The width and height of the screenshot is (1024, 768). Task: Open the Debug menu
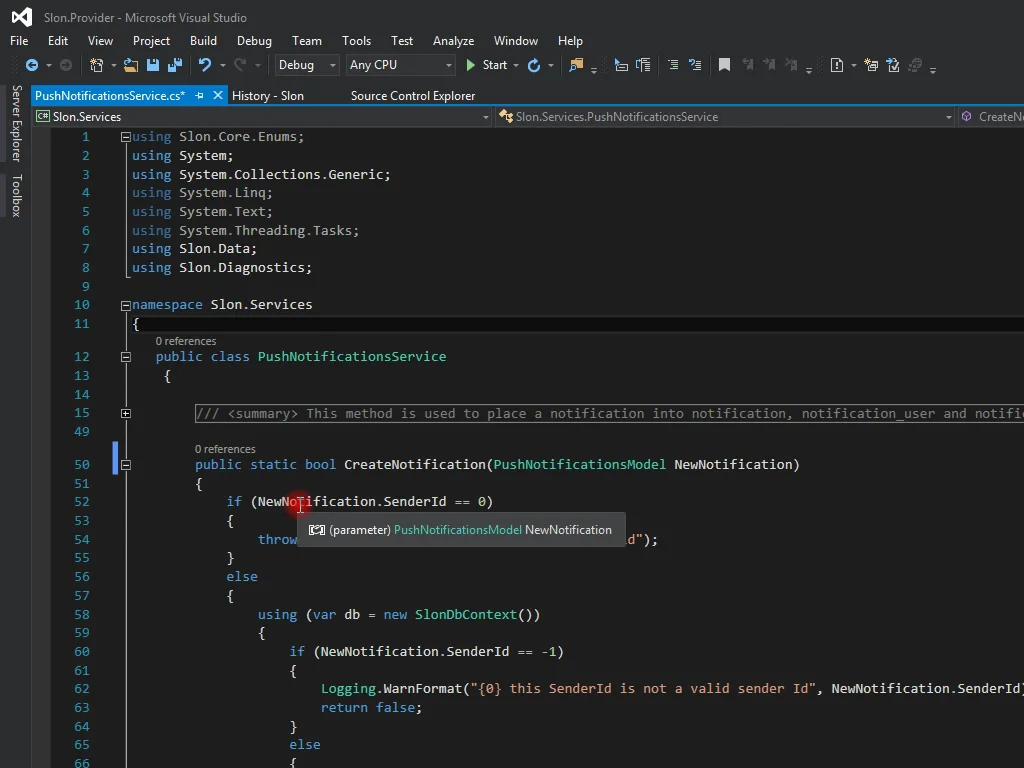(x=254, y=40)
